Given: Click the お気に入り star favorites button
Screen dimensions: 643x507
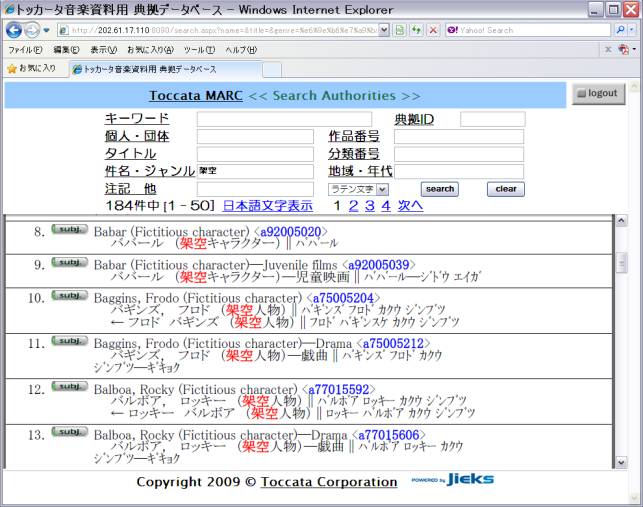Looking at the screenshot, I should [x=32, y=69].
